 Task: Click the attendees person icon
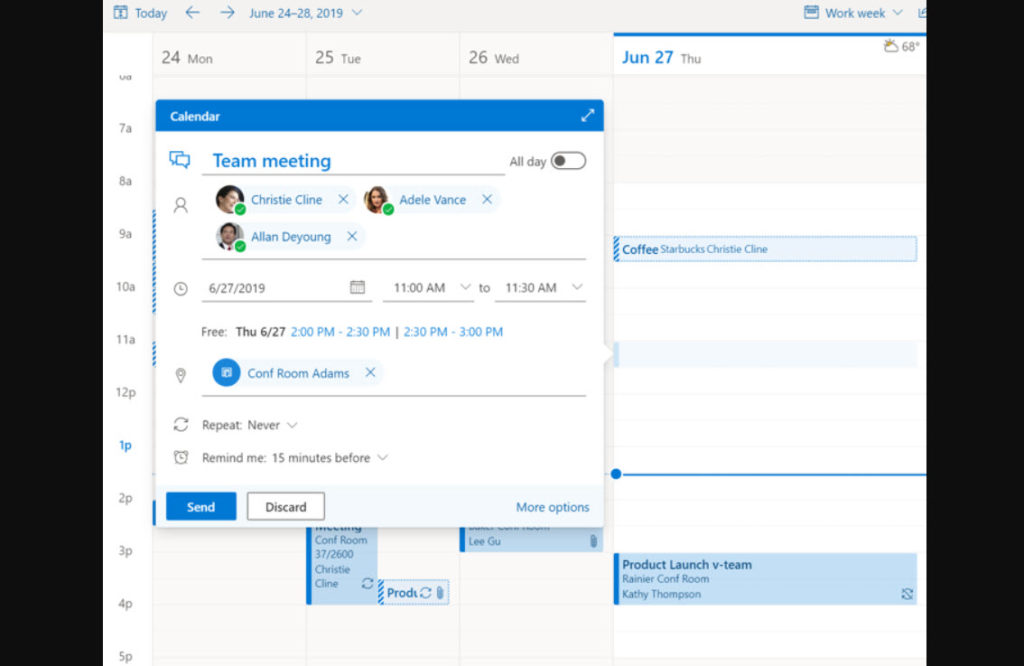pos(180,205)
